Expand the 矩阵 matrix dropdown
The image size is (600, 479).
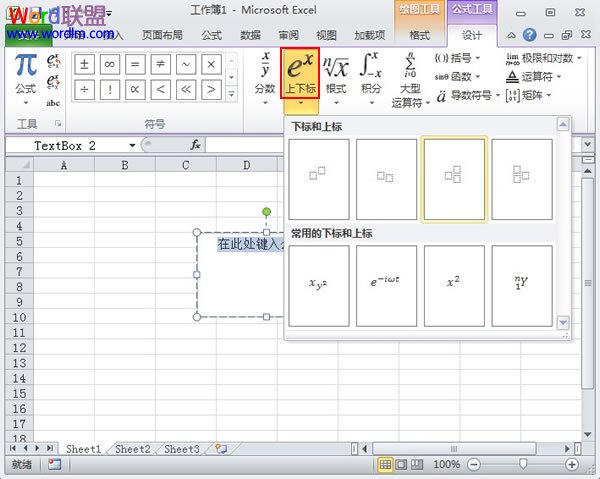[535, 94]
